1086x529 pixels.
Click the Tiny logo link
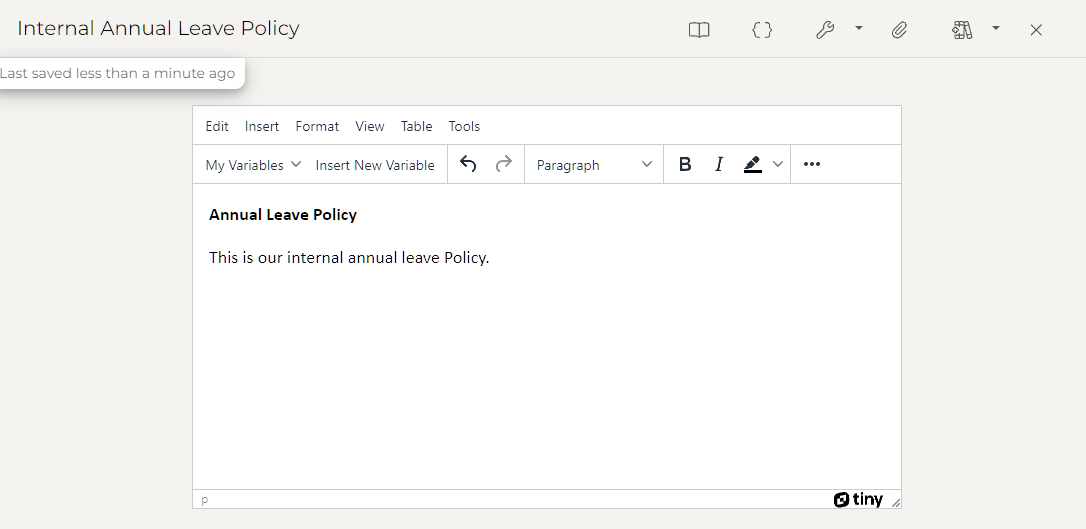click(x=858, y=500)
